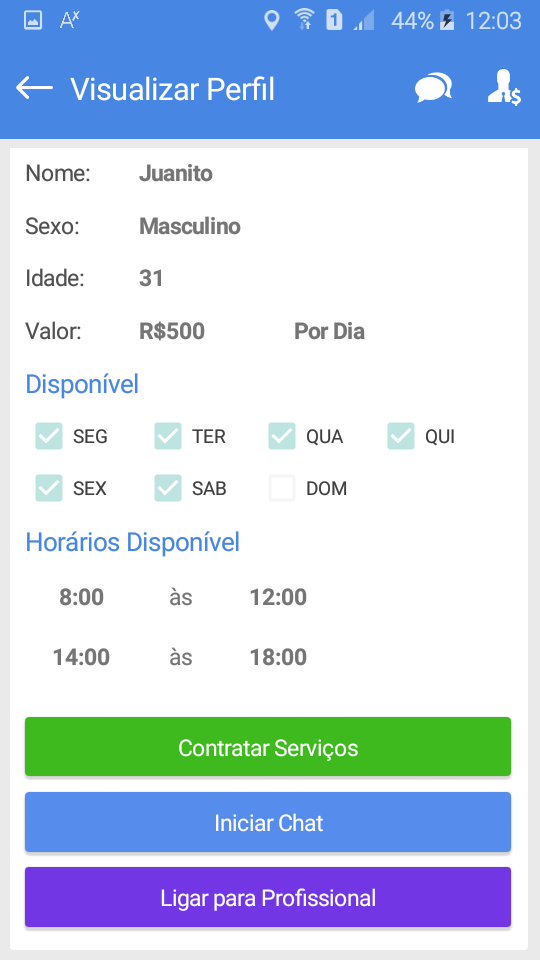Screen dimensions: 540x960
Task: Open the chat bubbles icon
Action: [x=433, y=88]
